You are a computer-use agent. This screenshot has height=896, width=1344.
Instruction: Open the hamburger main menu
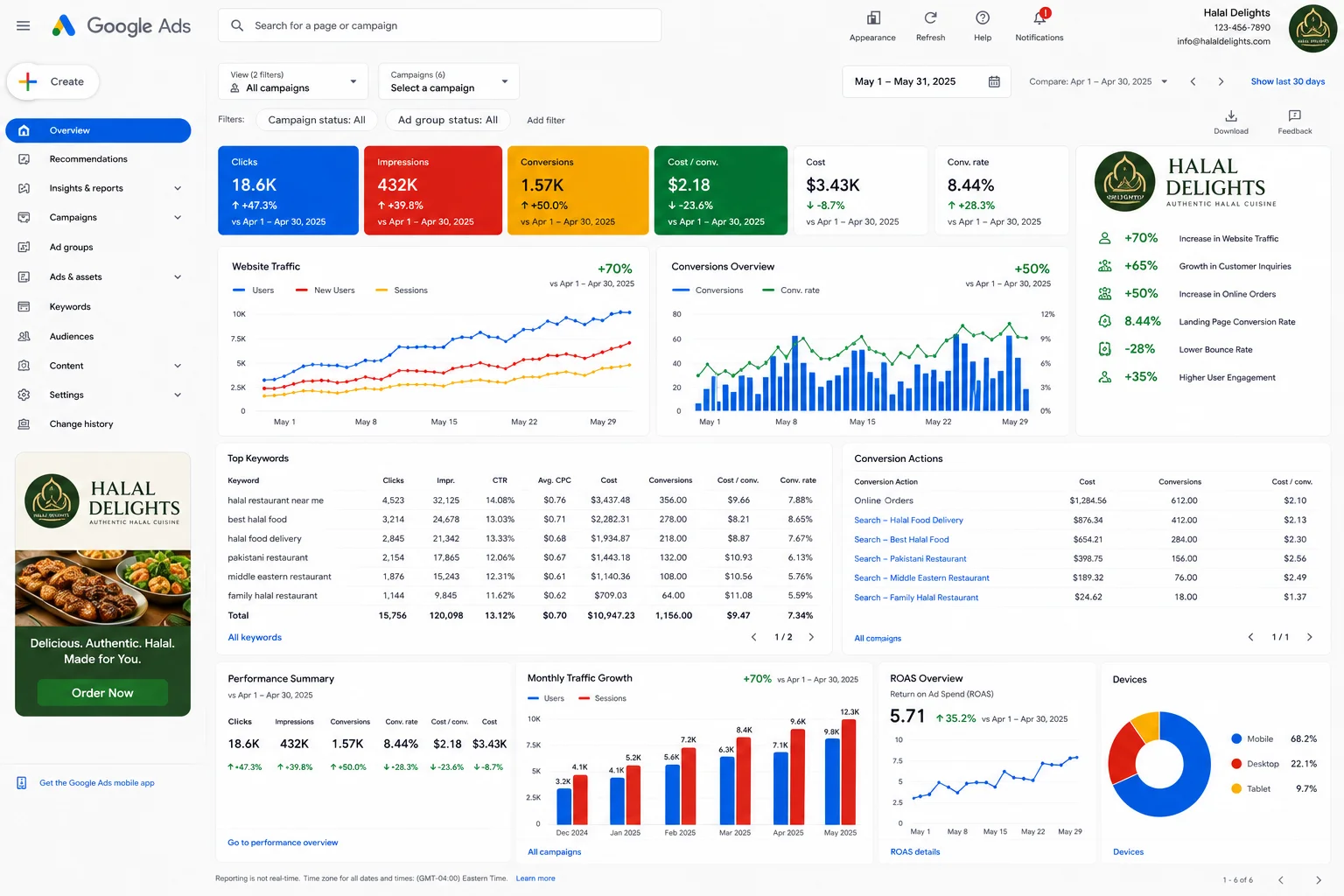tap(24, 25)
